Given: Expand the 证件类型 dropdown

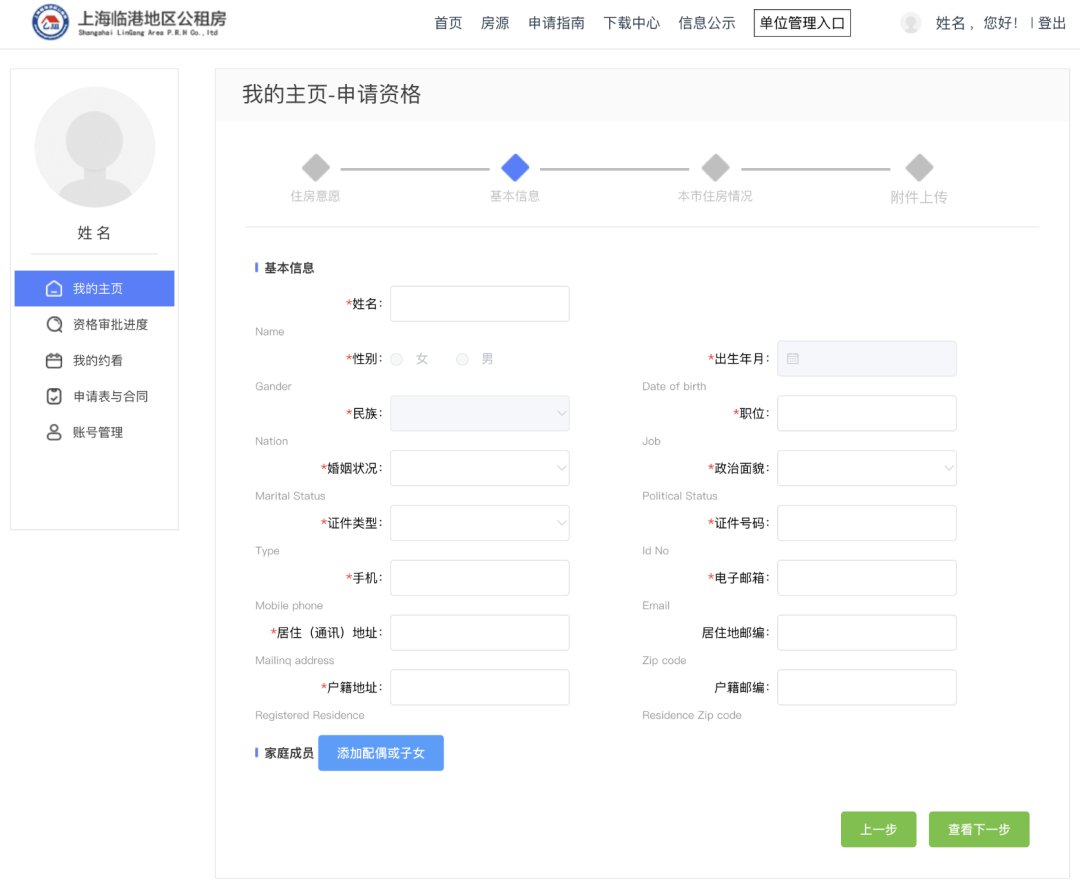Looking at the screenshot, I should point(480,523).
